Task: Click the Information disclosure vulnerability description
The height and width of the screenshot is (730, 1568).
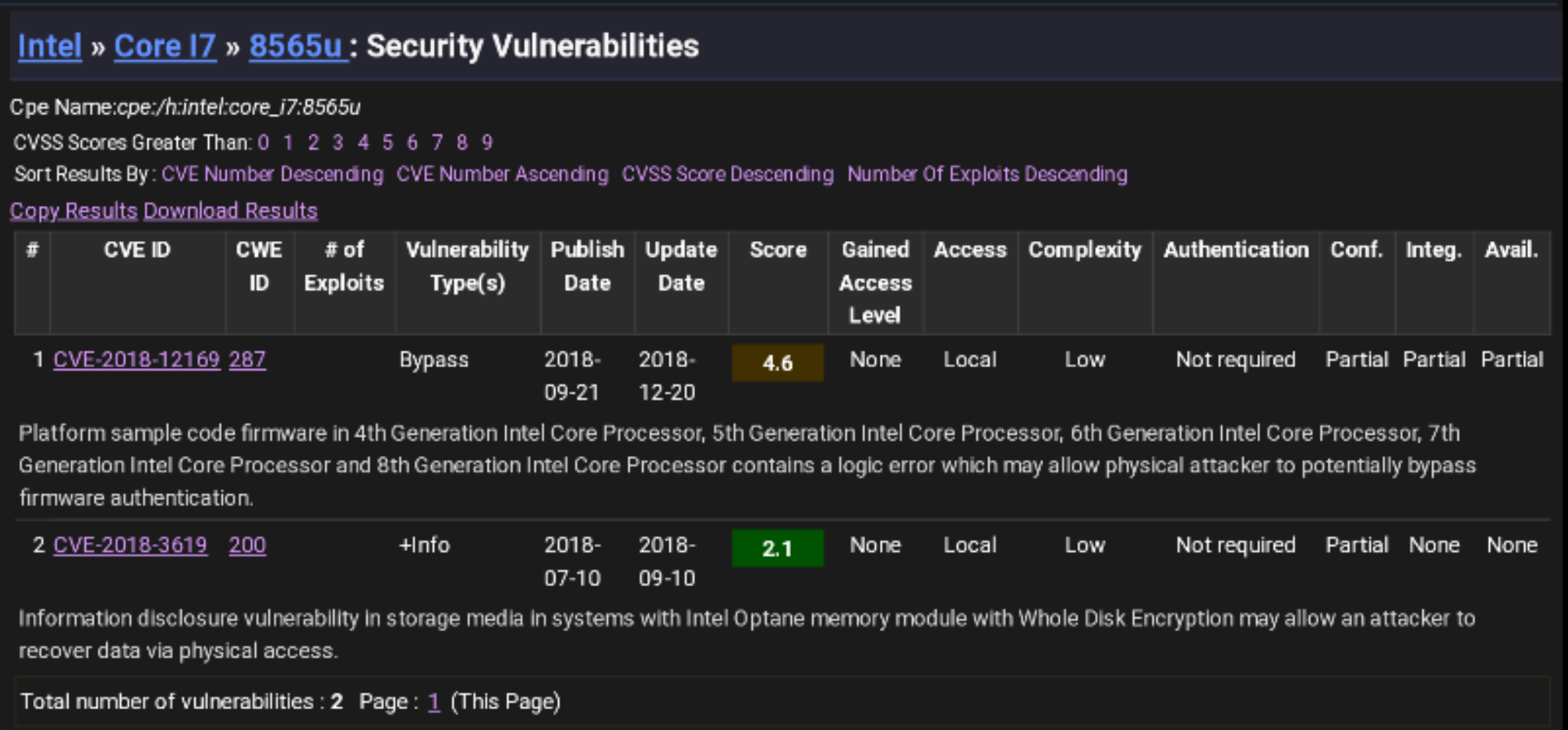Action: tap(747, 634)
